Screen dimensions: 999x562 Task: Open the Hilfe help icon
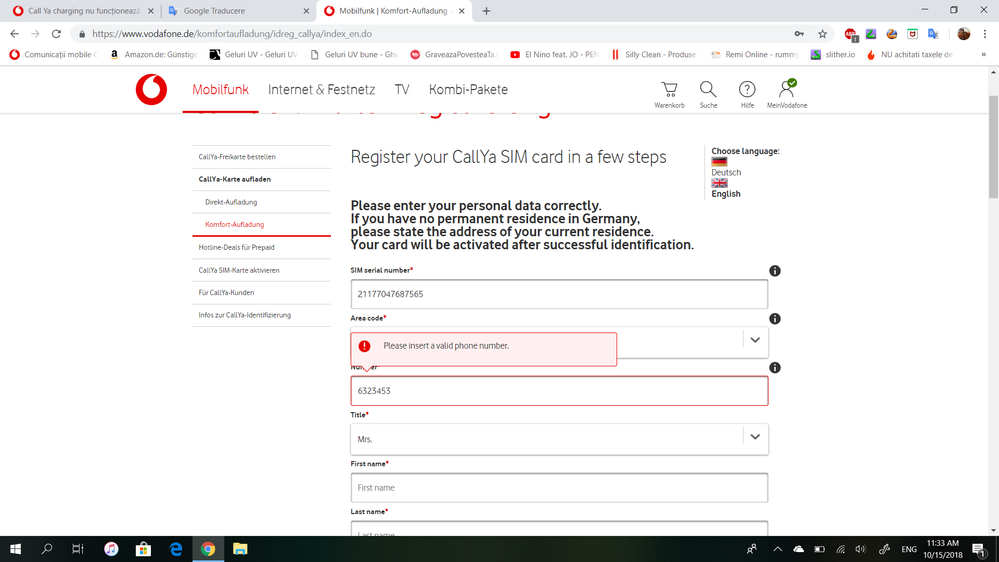pos(747,94)
